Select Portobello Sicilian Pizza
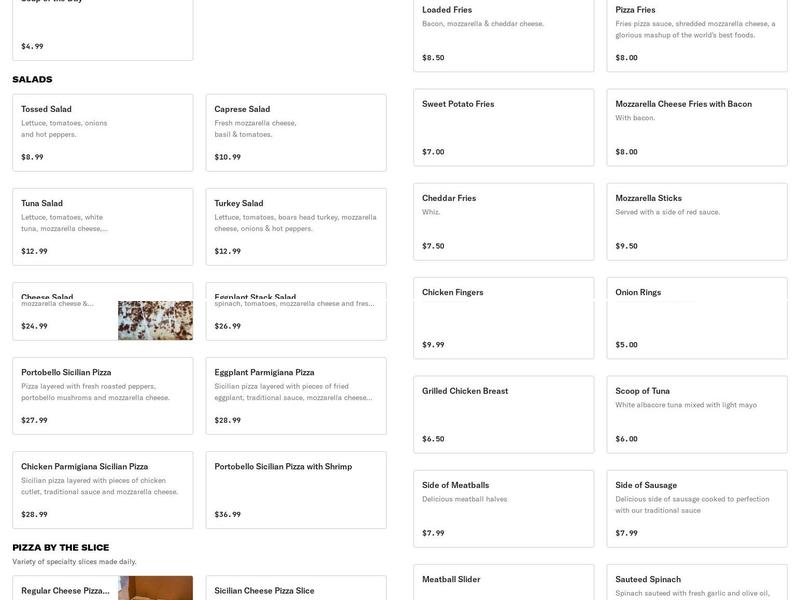The width and height of the screenshot is (800, 600). click(x=102, y=395)
